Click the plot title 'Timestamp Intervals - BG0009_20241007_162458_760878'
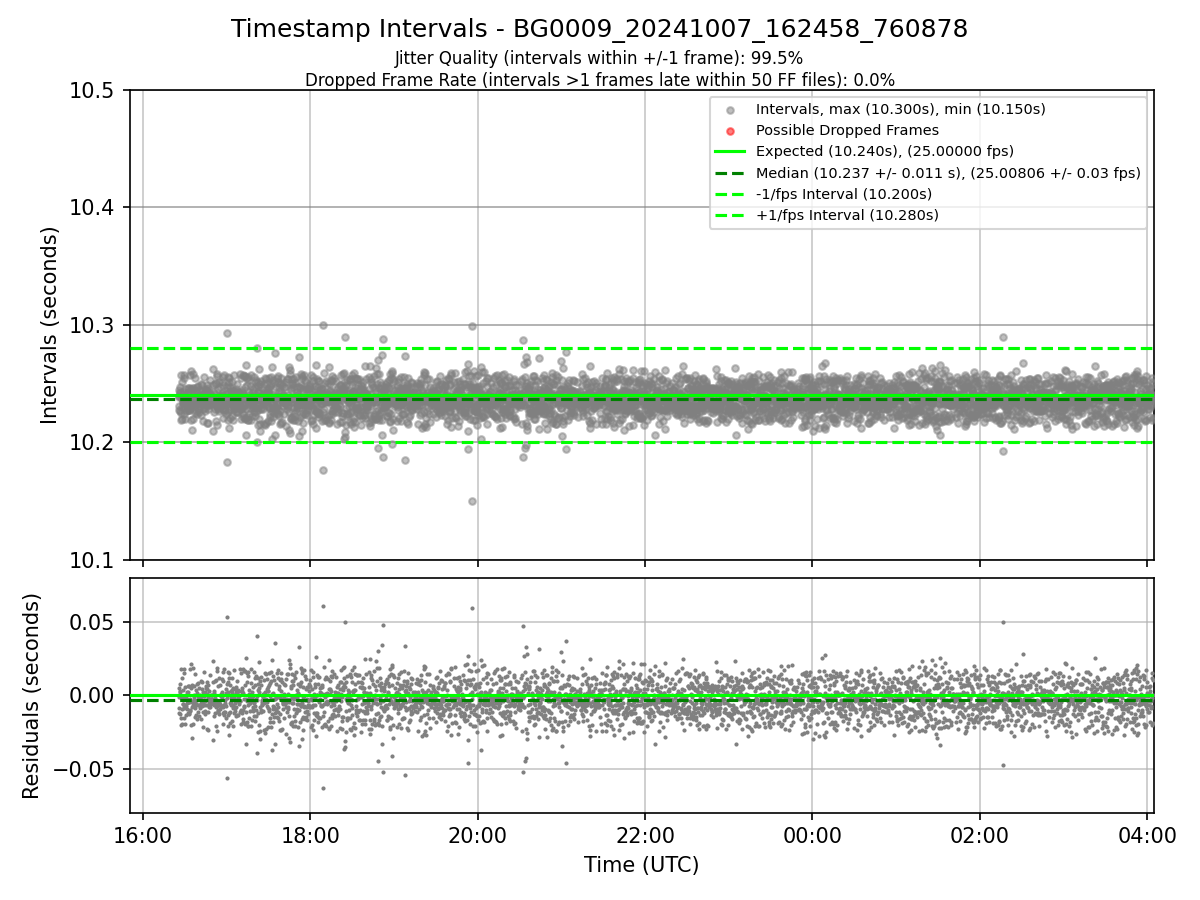The width and height of the screenshot is (1200, 900). point(599,29)
